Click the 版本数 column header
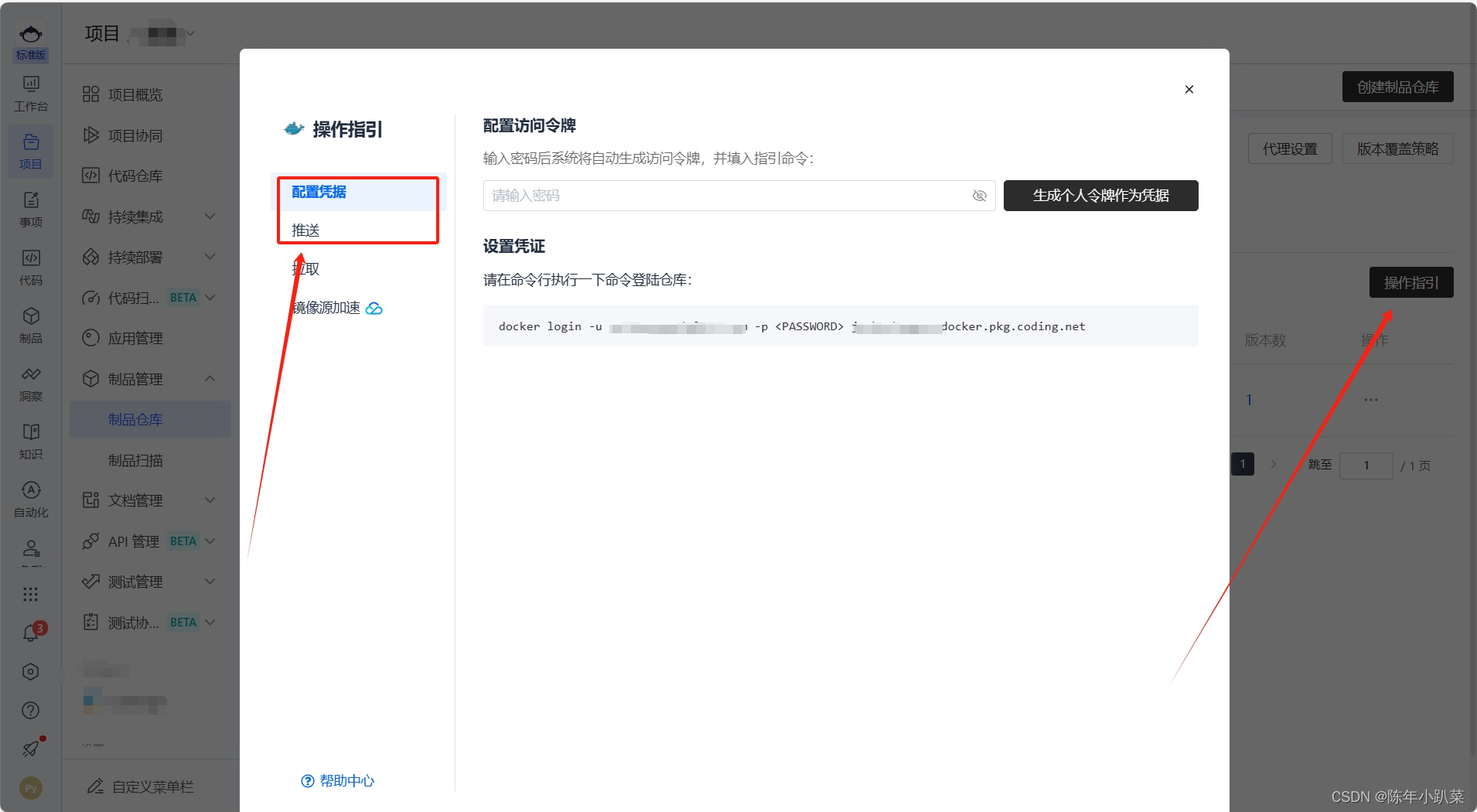1477x812 pixels. [x=1265, y=340]
